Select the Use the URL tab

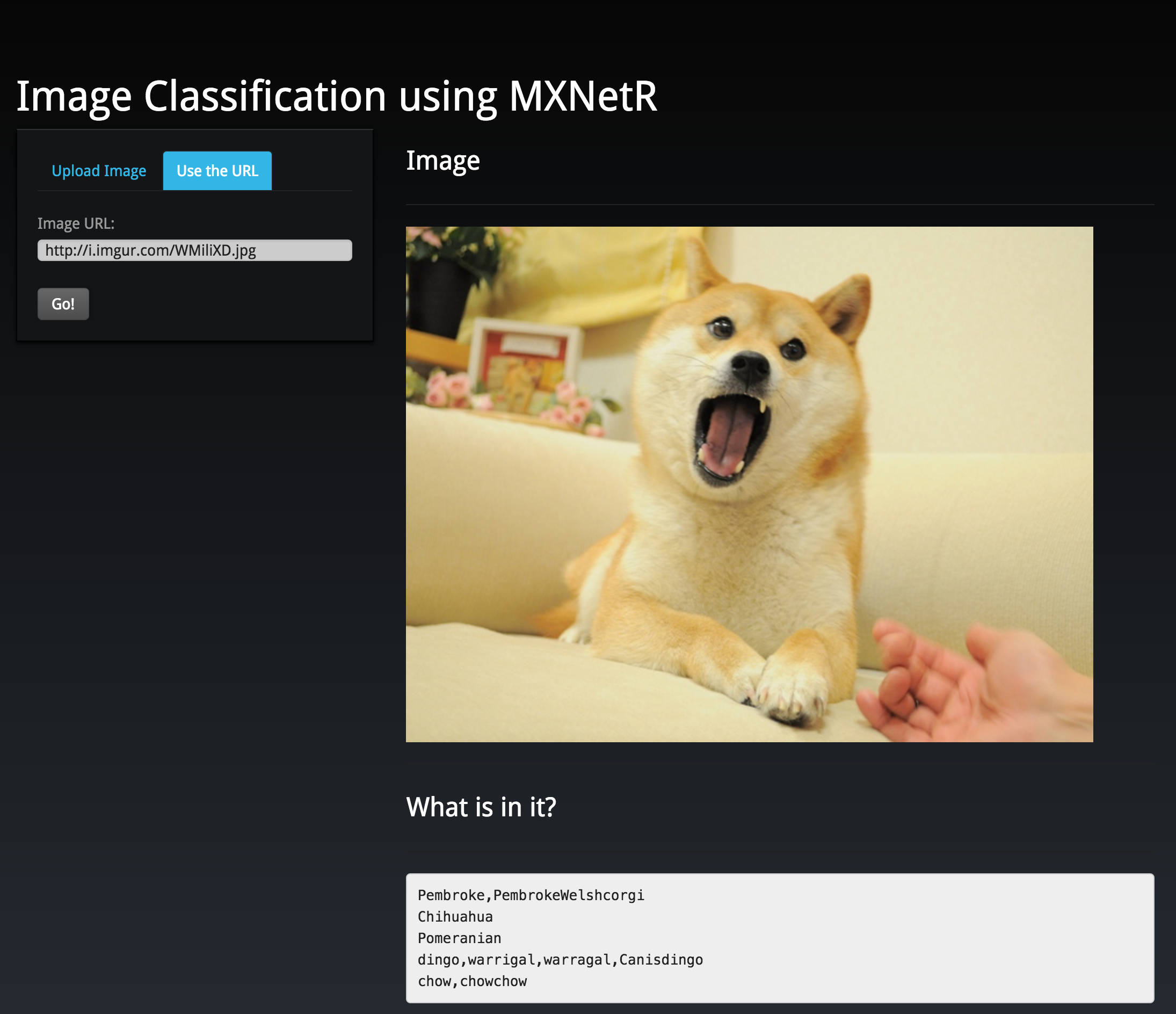point(217,171)
